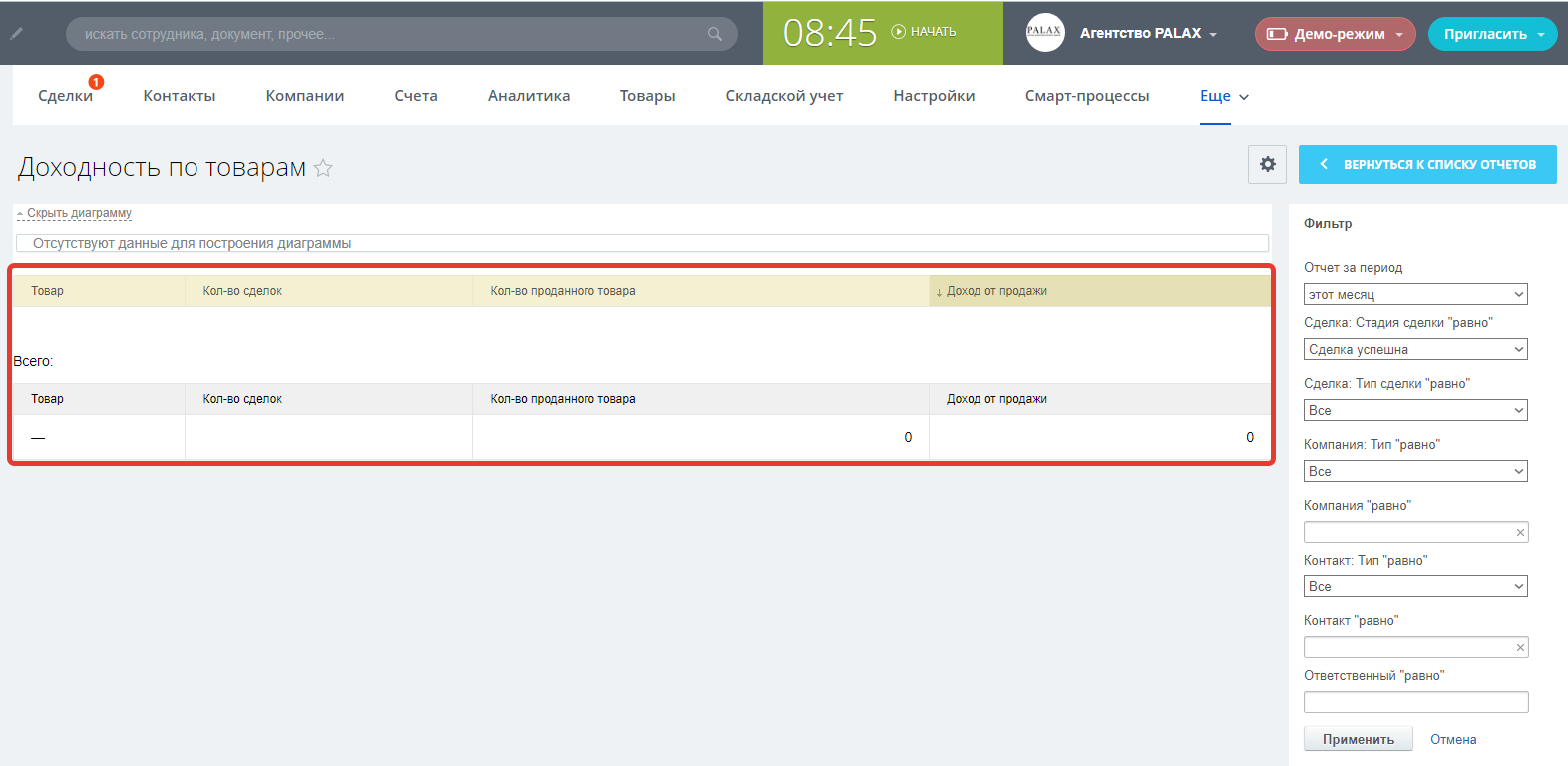Click the 08:45 clock display
The image size is (1568, 766).
coord(829,33)
